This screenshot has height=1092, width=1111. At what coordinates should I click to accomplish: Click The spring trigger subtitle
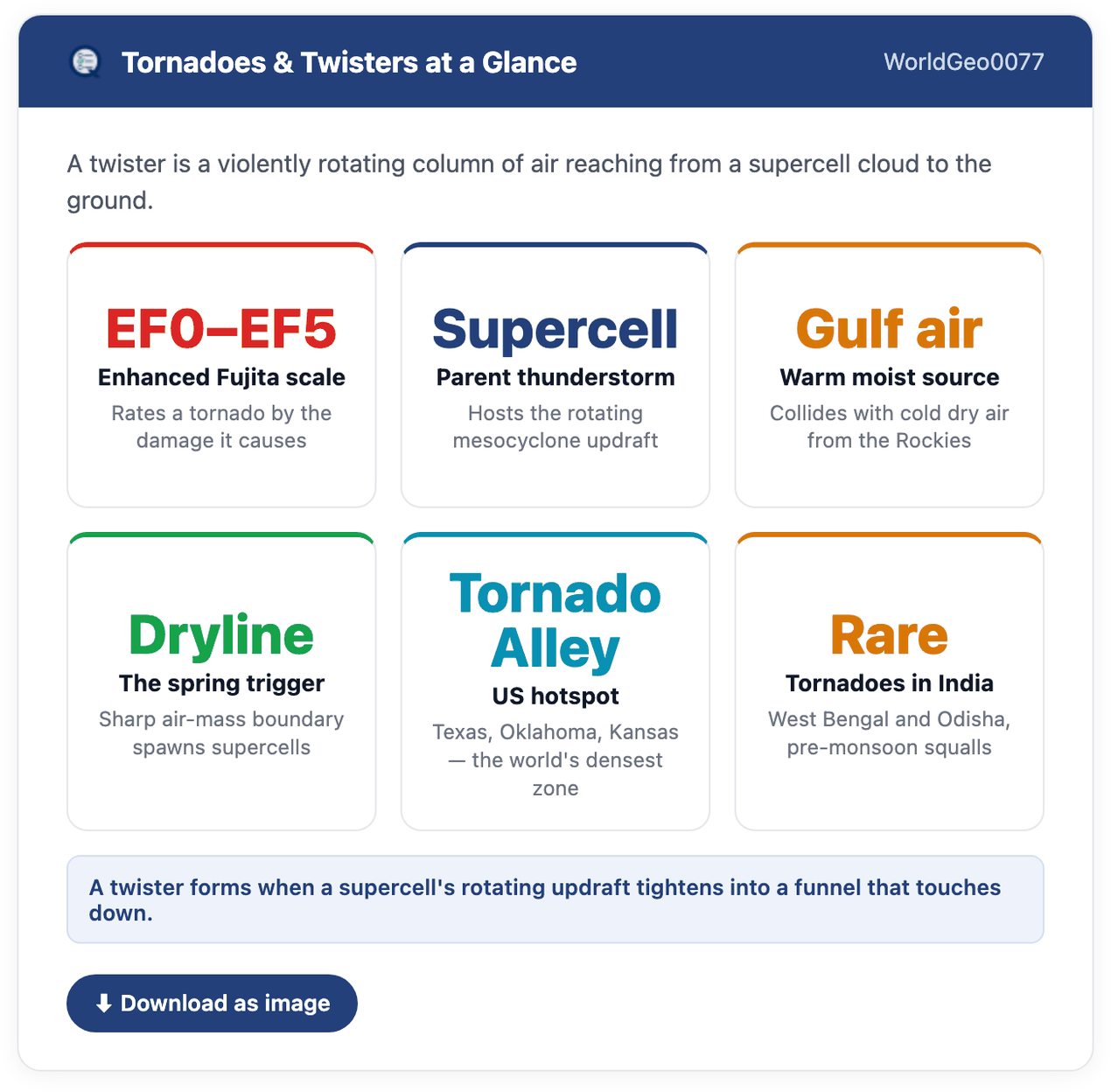(221, 683)
